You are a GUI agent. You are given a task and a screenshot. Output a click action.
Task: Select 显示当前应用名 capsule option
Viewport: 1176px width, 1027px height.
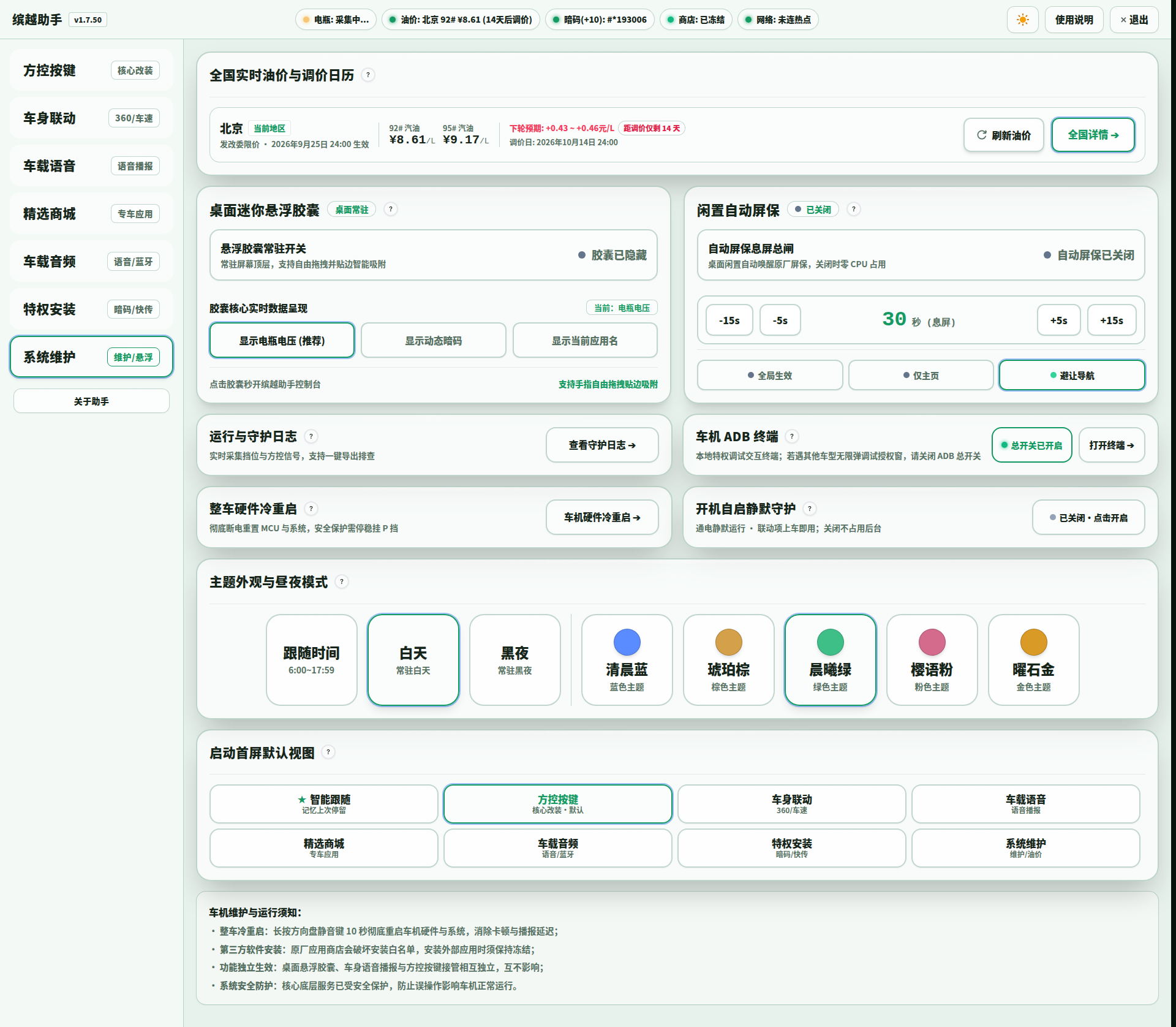coord(585,340)
